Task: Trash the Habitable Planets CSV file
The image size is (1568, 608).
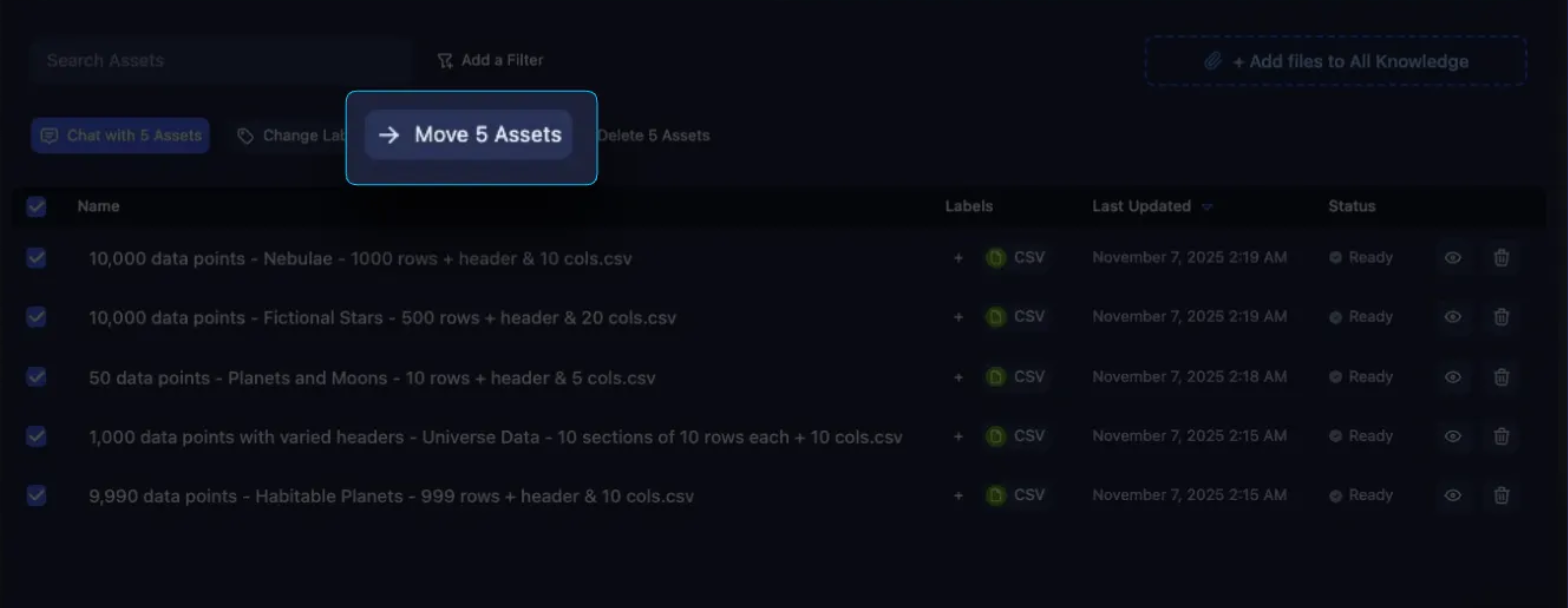Action: point(1501,495)
